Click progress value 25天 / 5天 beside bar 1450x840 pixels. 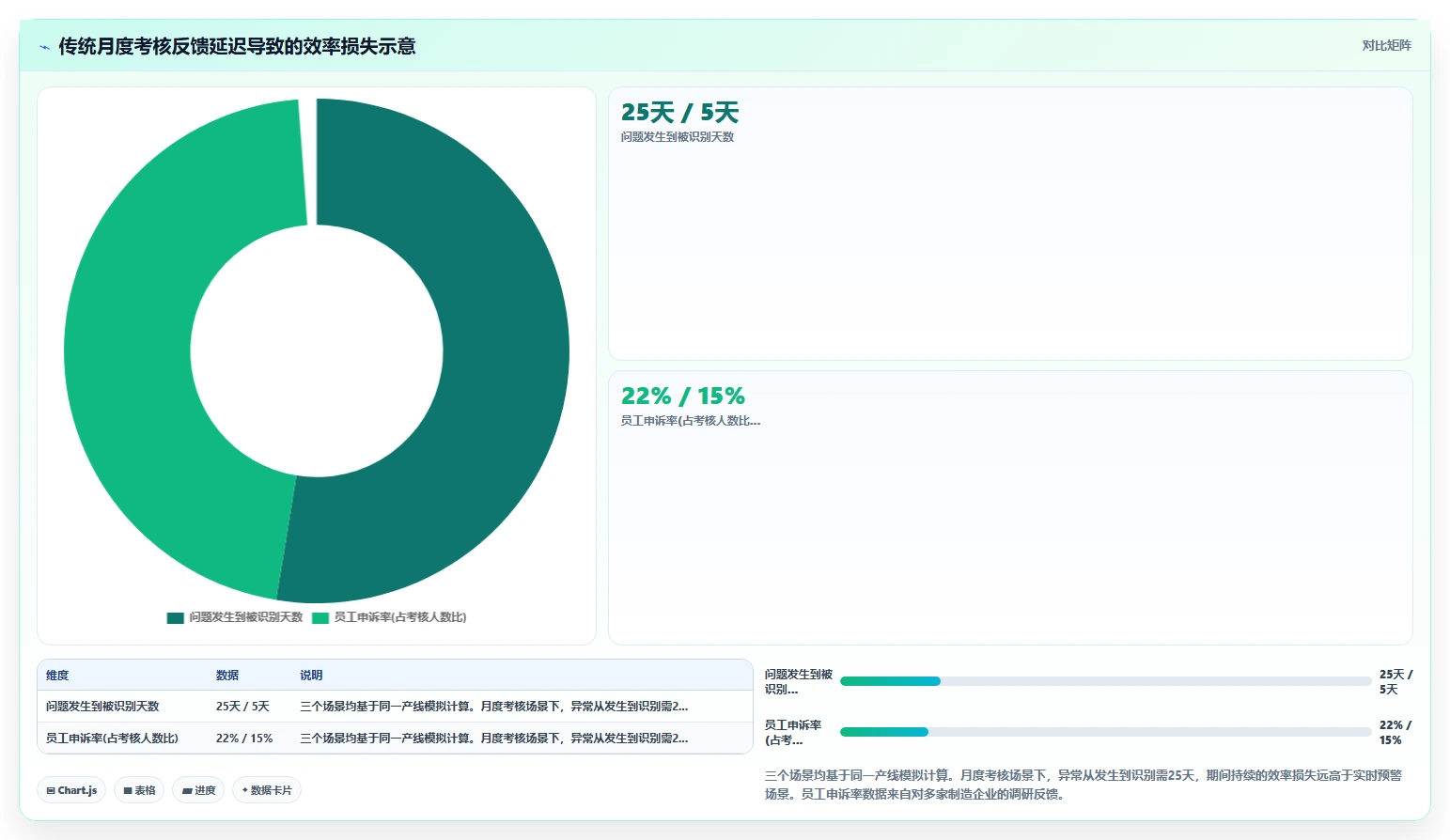(1395, 682)
